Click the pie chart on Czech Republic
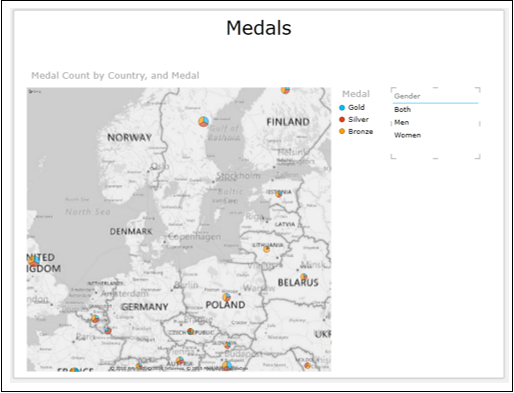Image resolution: width=514 pixels, height=393 pixels. coord(190,331)
